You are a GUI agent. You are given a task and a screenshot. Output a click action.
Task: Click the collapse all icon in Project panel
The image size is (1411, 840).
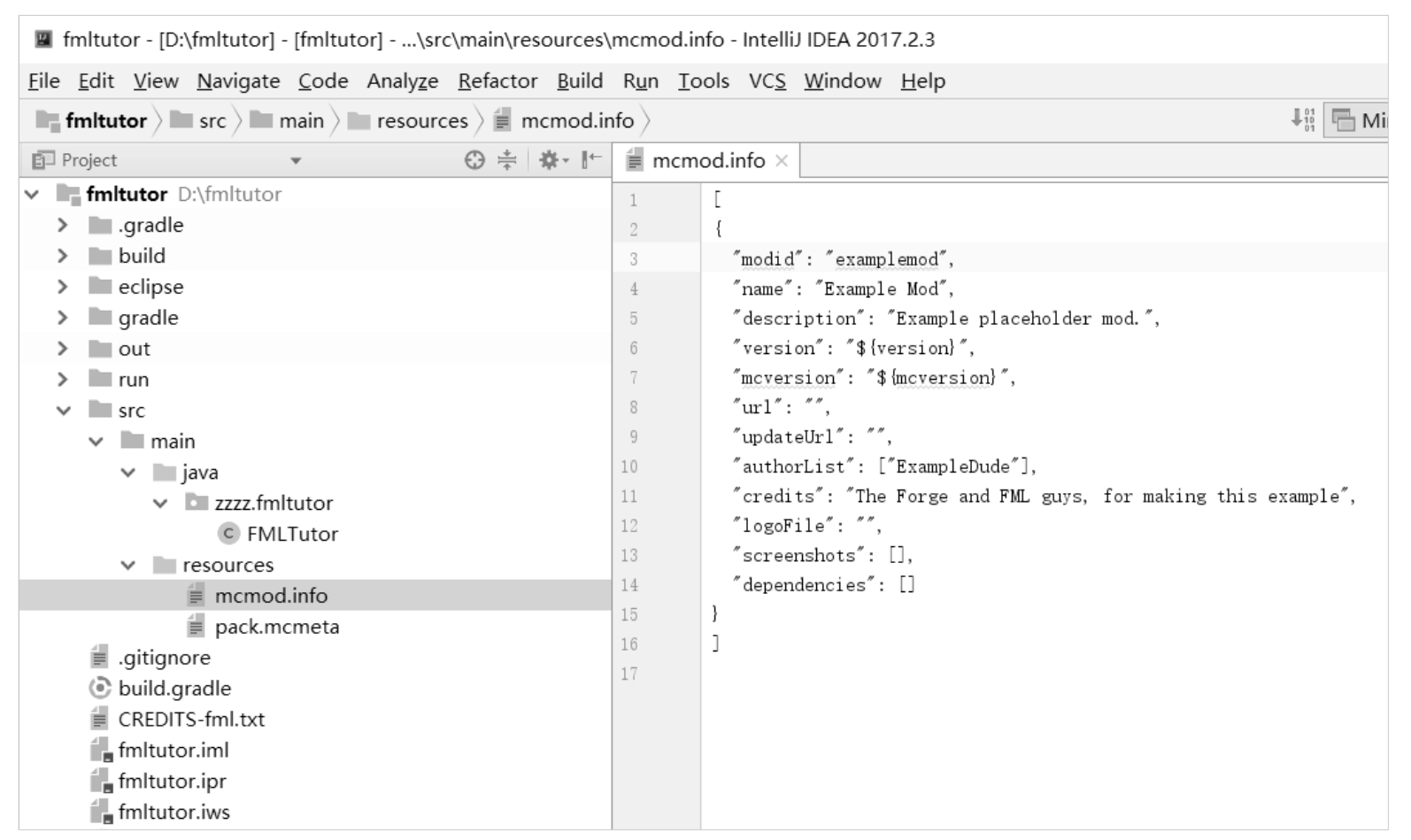point(506,160)
